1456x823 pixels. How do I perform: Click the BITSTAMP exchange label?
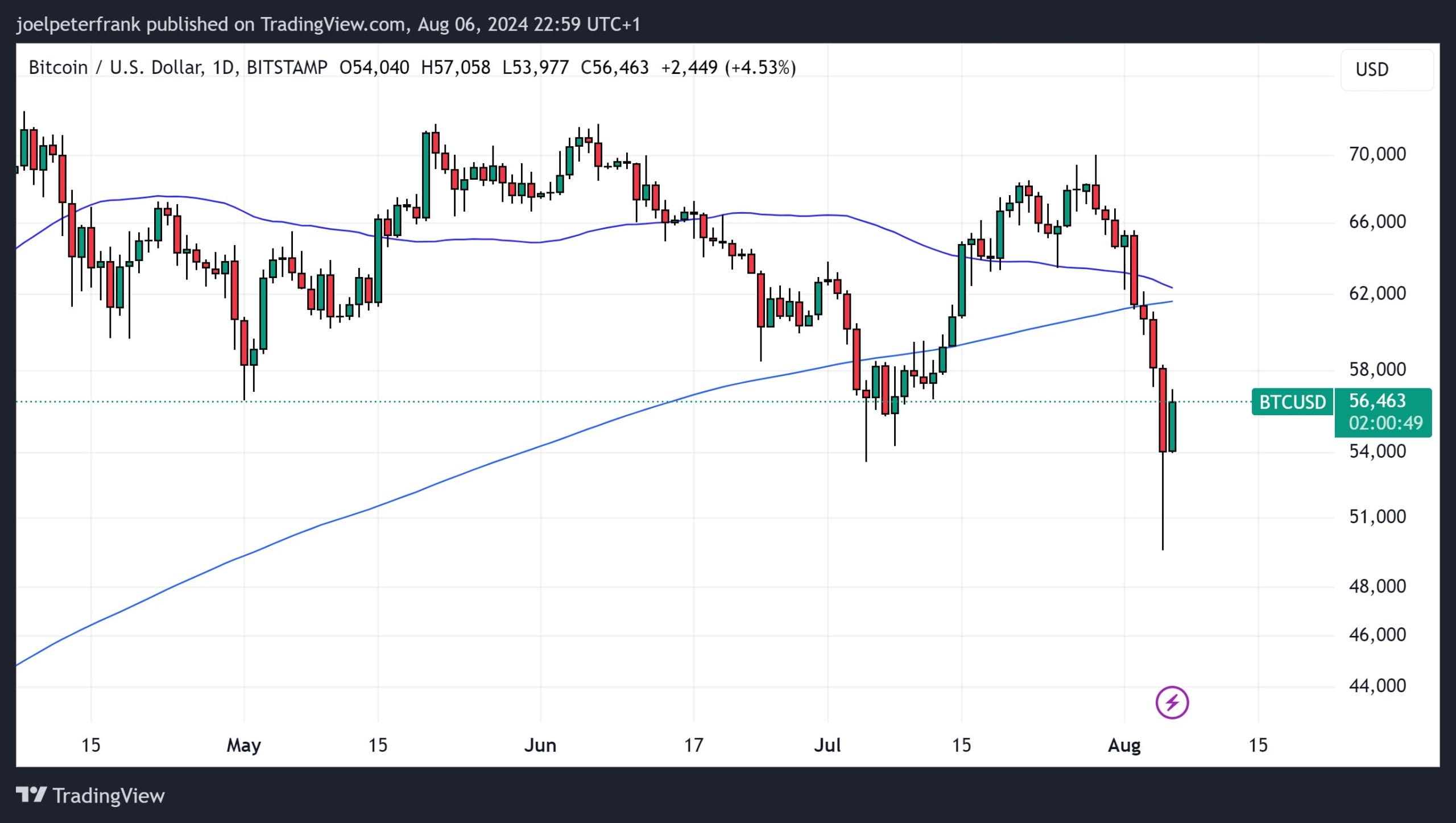pos(287,68)
